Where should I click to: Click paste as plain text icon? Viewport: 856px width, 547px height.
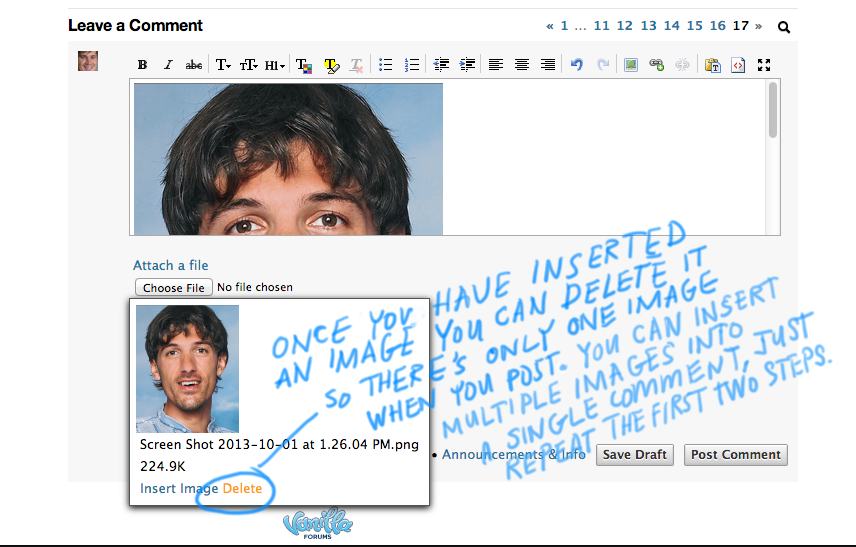pos(712,66)
